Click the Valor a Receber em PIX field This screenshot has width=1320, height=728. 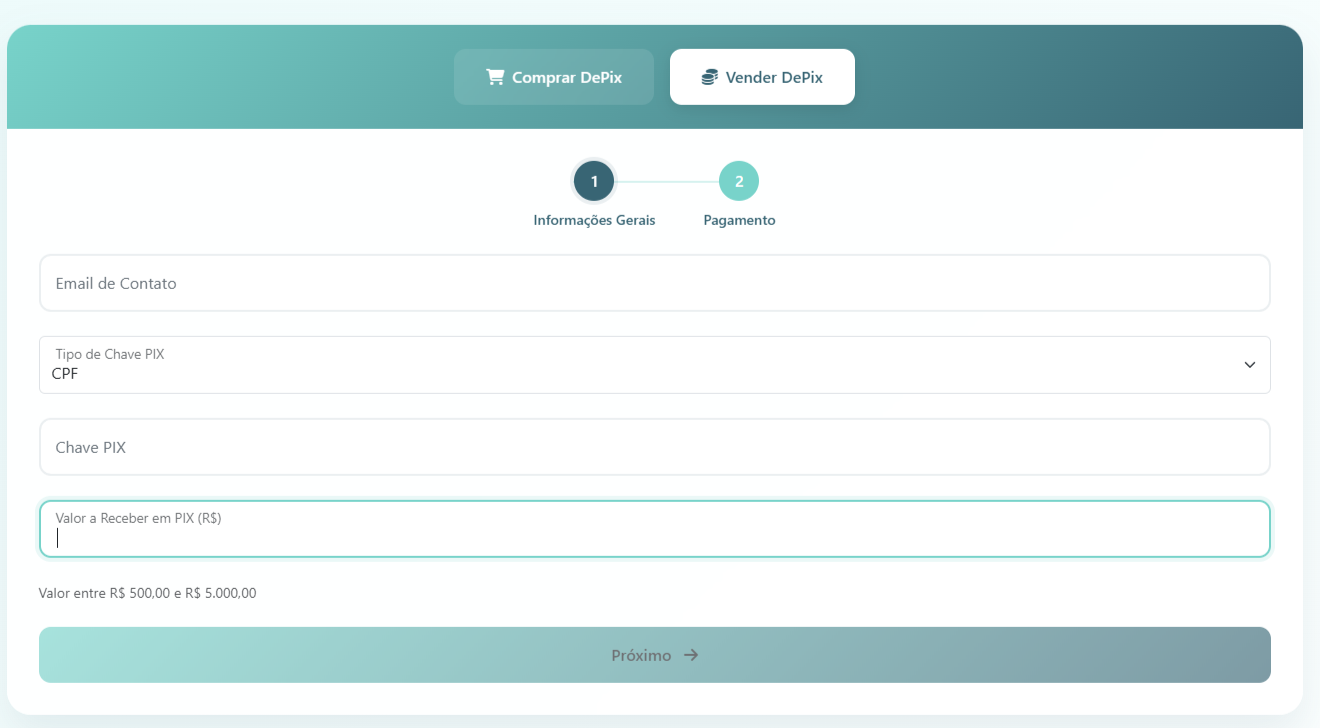[x=655, y=529]
